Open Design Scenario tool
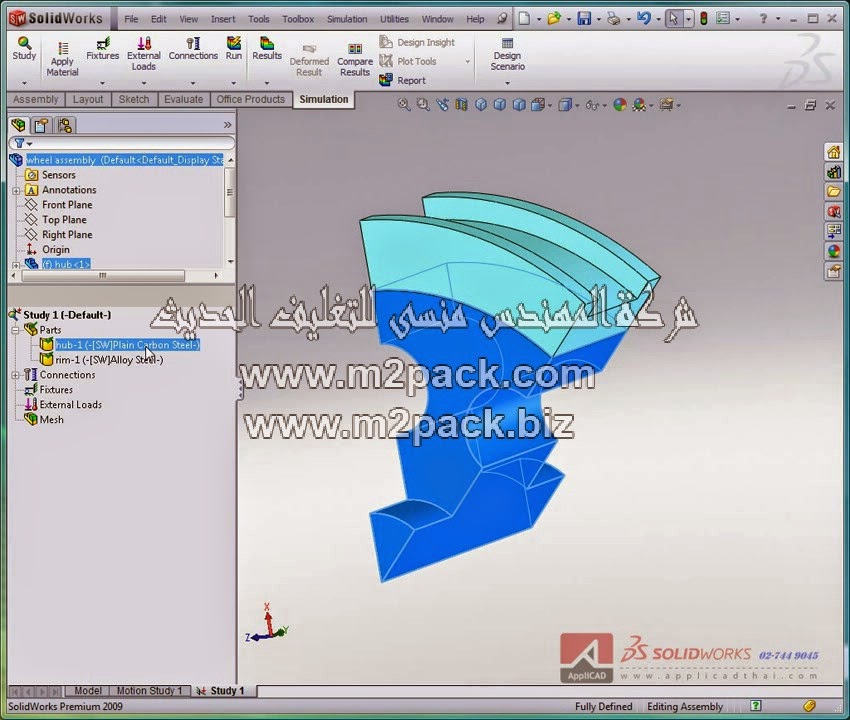This screenshot has width=850, height=720. 507,54
